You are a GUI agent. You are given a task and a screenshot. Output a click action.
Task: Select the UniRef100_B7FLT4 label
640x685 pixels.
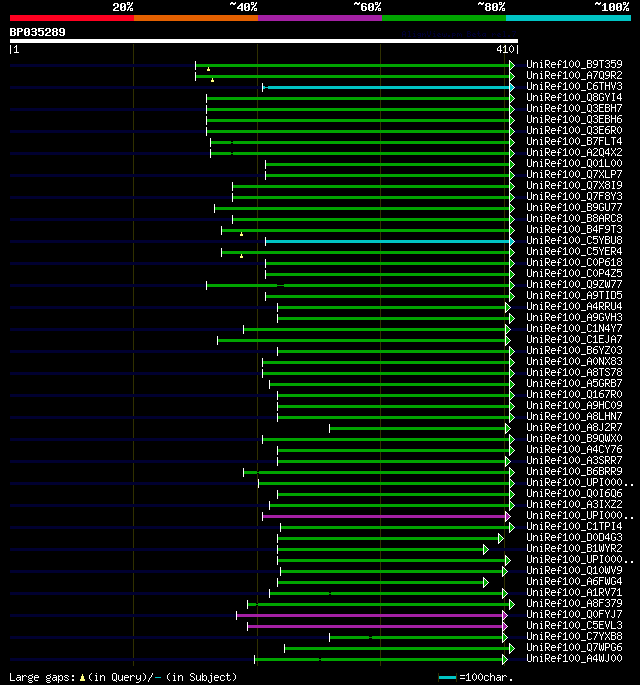[574, 141]
